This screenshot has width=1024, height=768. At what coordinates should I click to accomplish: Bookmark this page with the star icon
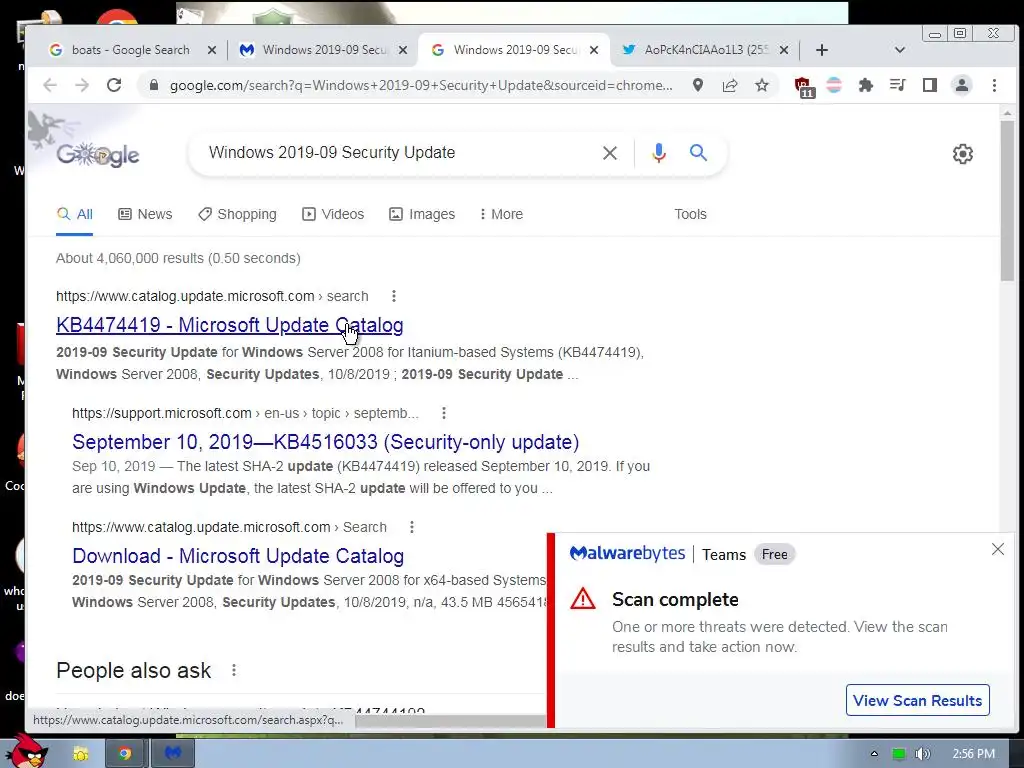[x=761, y=86]
